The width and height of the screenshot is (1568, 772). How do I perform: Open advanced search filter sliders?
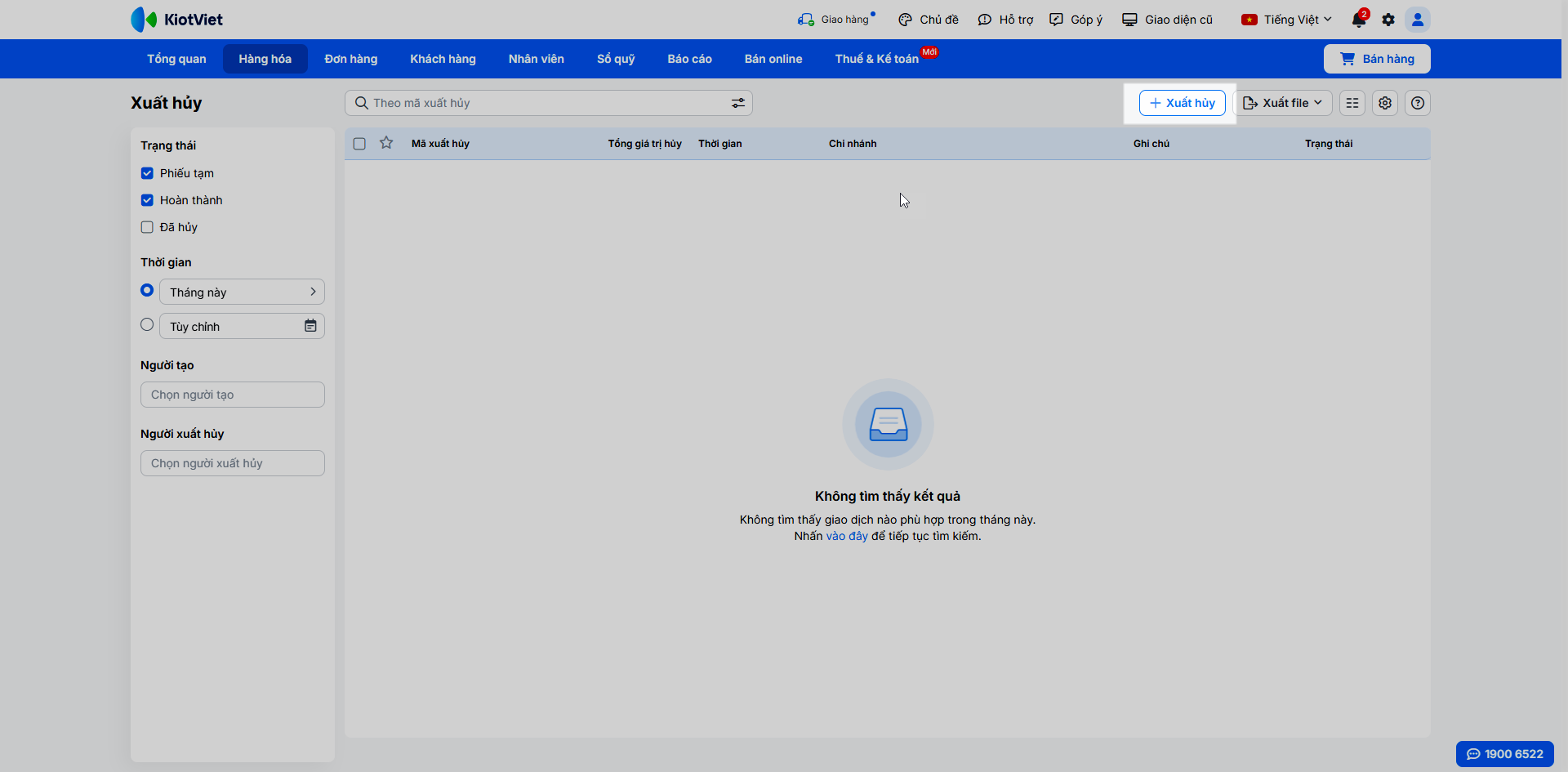738,103
